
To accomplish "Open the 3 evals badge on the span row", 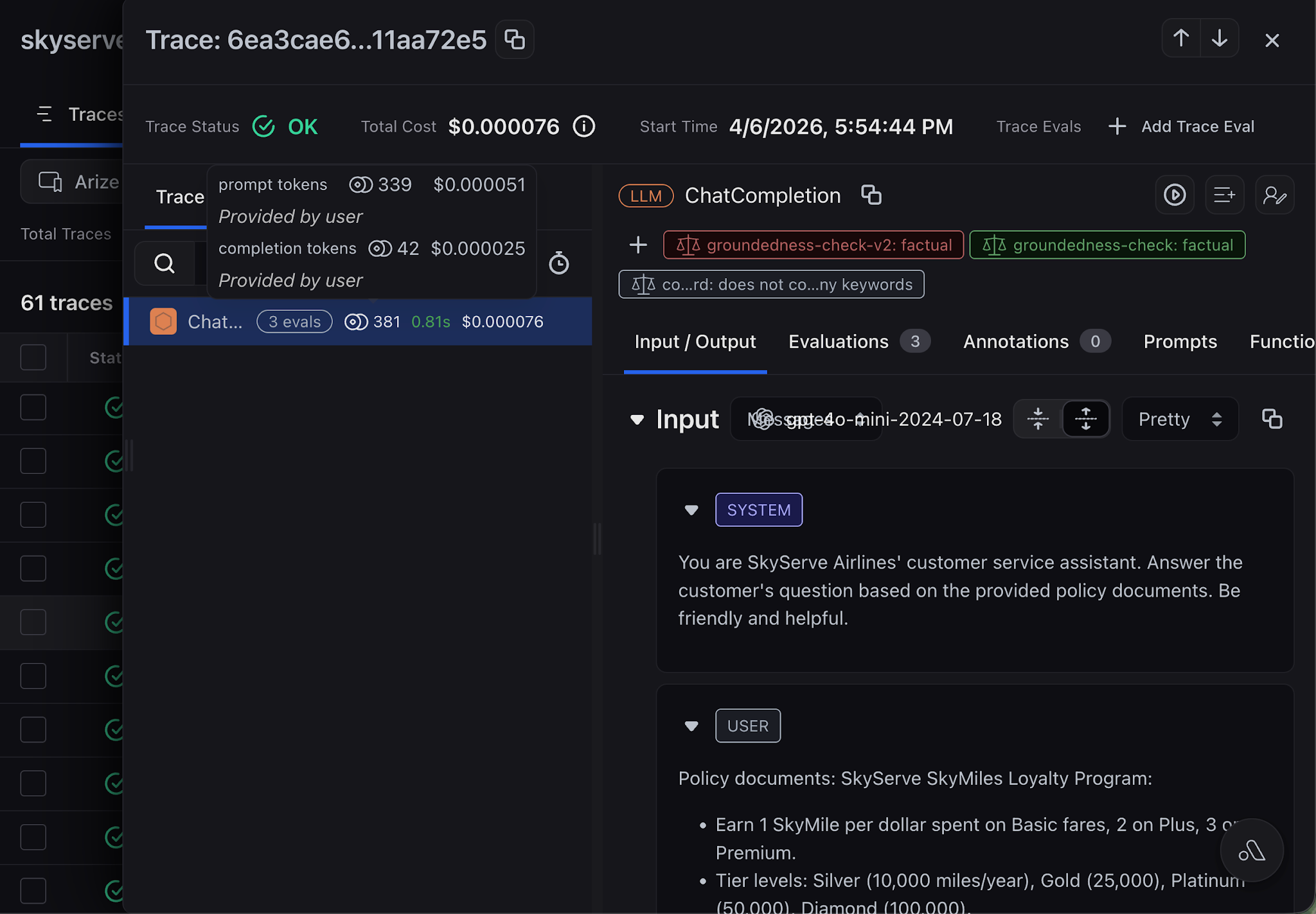I will click(294, 322).
